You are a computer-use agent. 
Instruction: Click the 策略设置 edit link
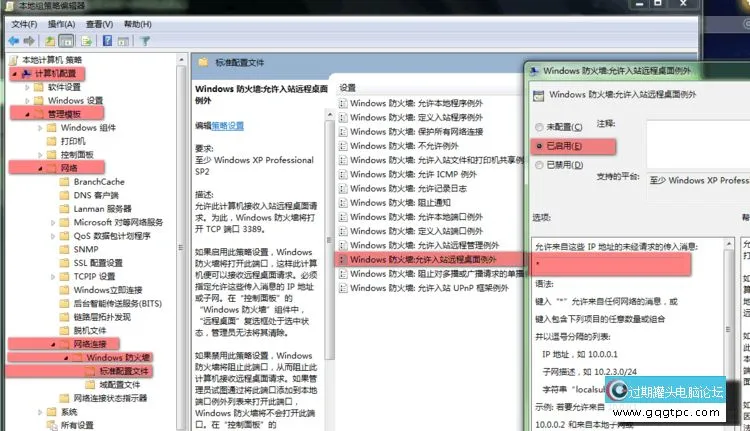[x=227, y=125]
